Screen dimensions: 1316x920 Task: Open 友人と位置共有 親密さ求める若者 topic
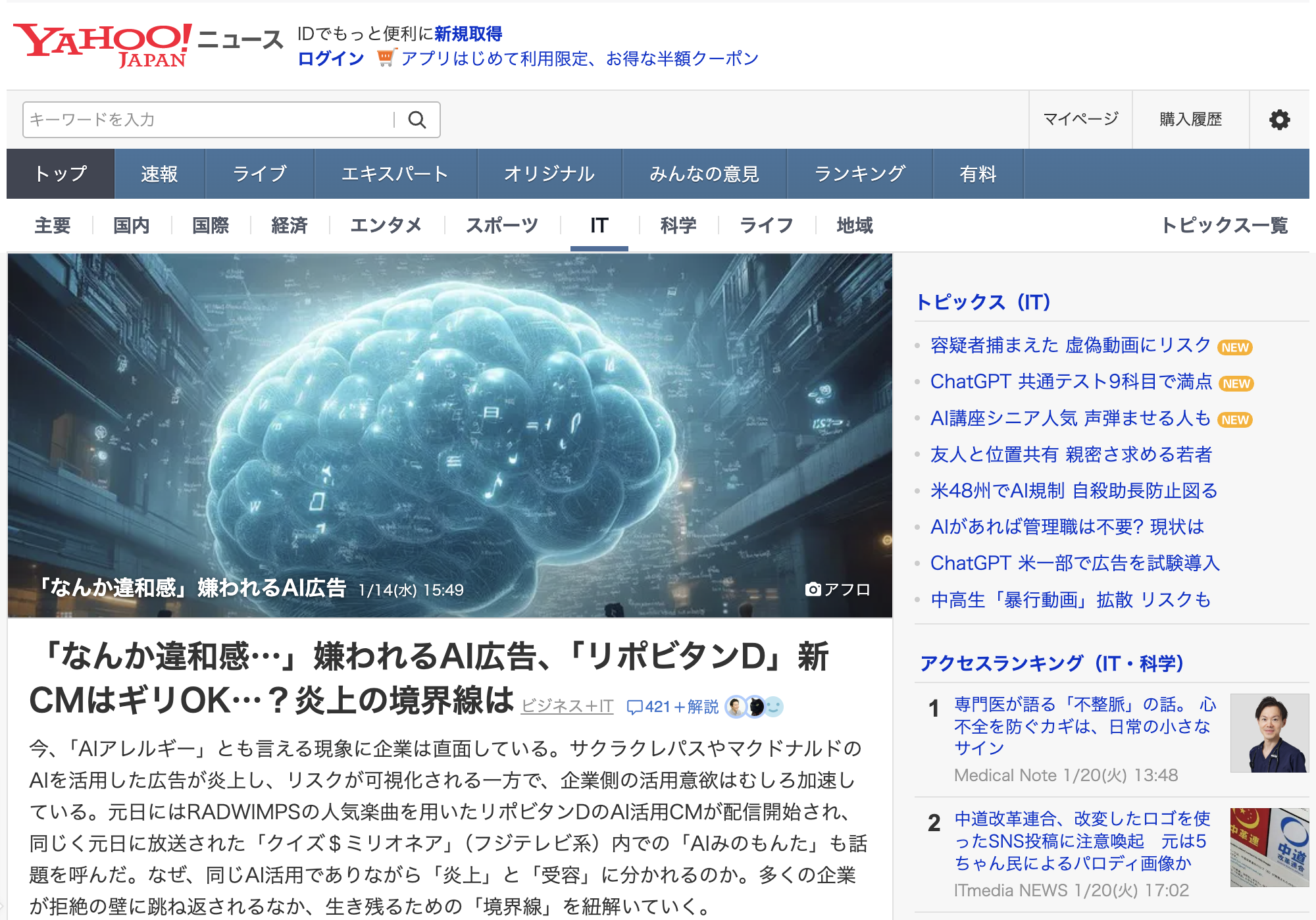tap(1071, 454)
